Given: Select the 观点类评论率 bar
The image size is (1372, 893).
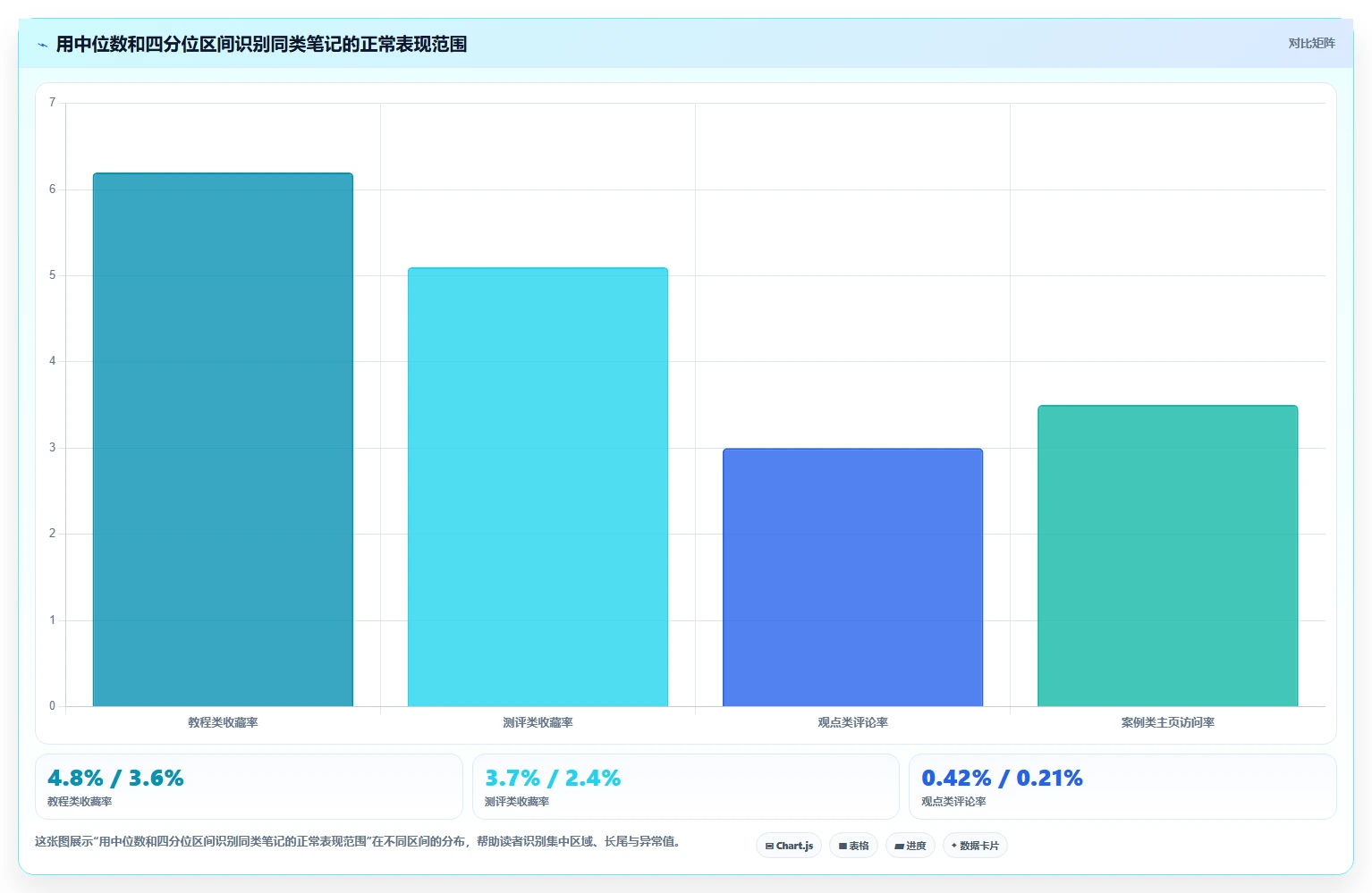Looking at the screenshot, I should (852, 577).
